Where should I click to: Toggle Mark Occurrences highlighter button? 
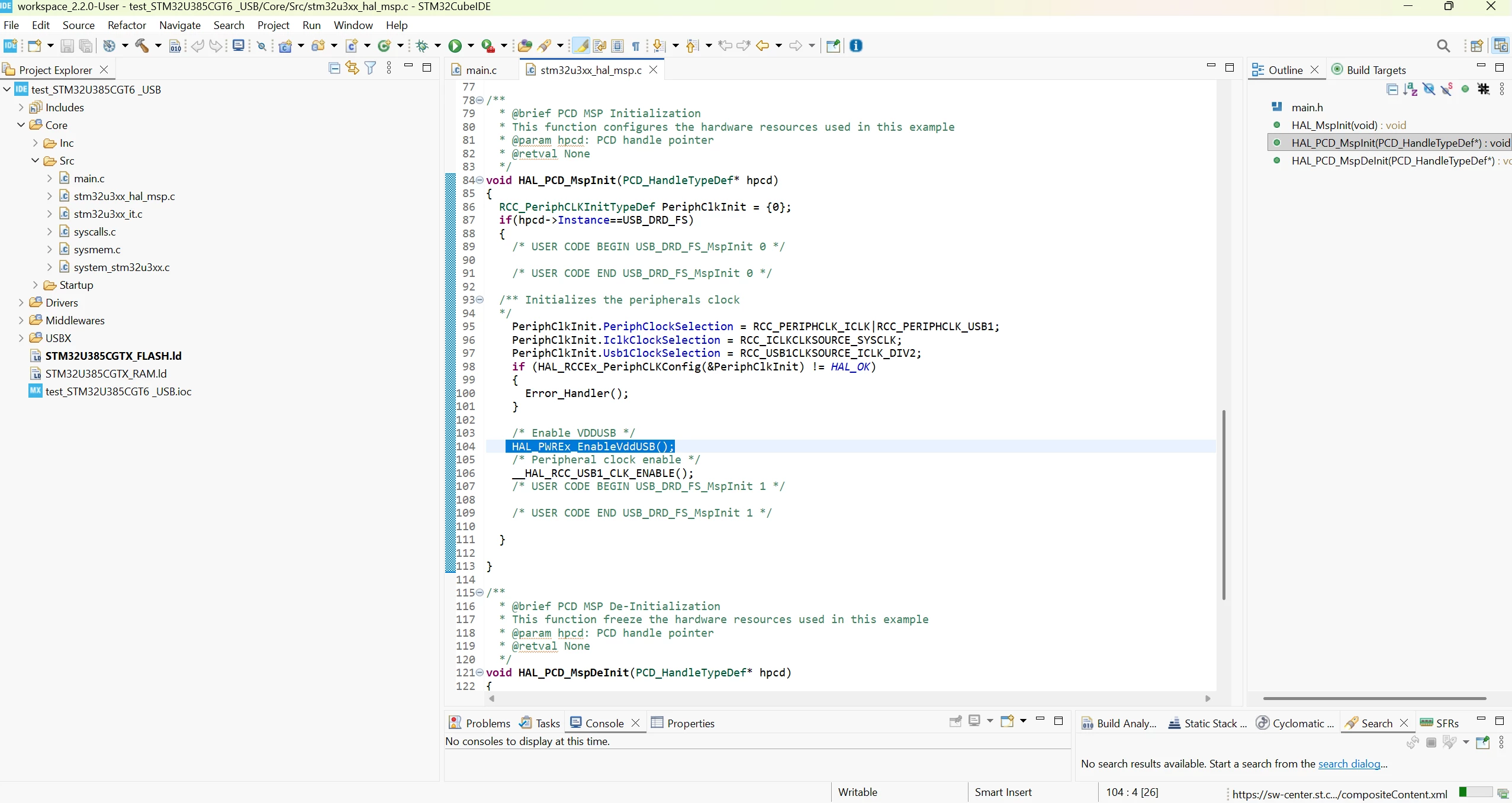coord(581,46)
